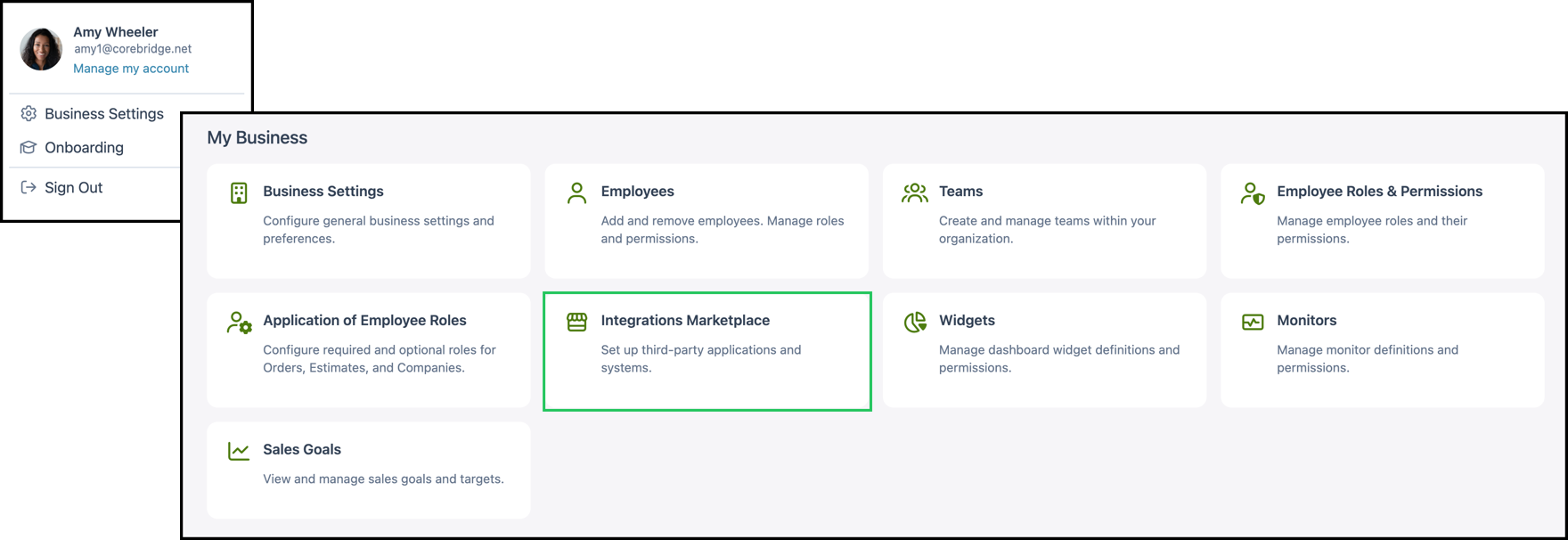This screenshot has height=540, width=1568.
Task: Click the Business Settings building icon
Action: pyautogui.click(x=239, y=193)
